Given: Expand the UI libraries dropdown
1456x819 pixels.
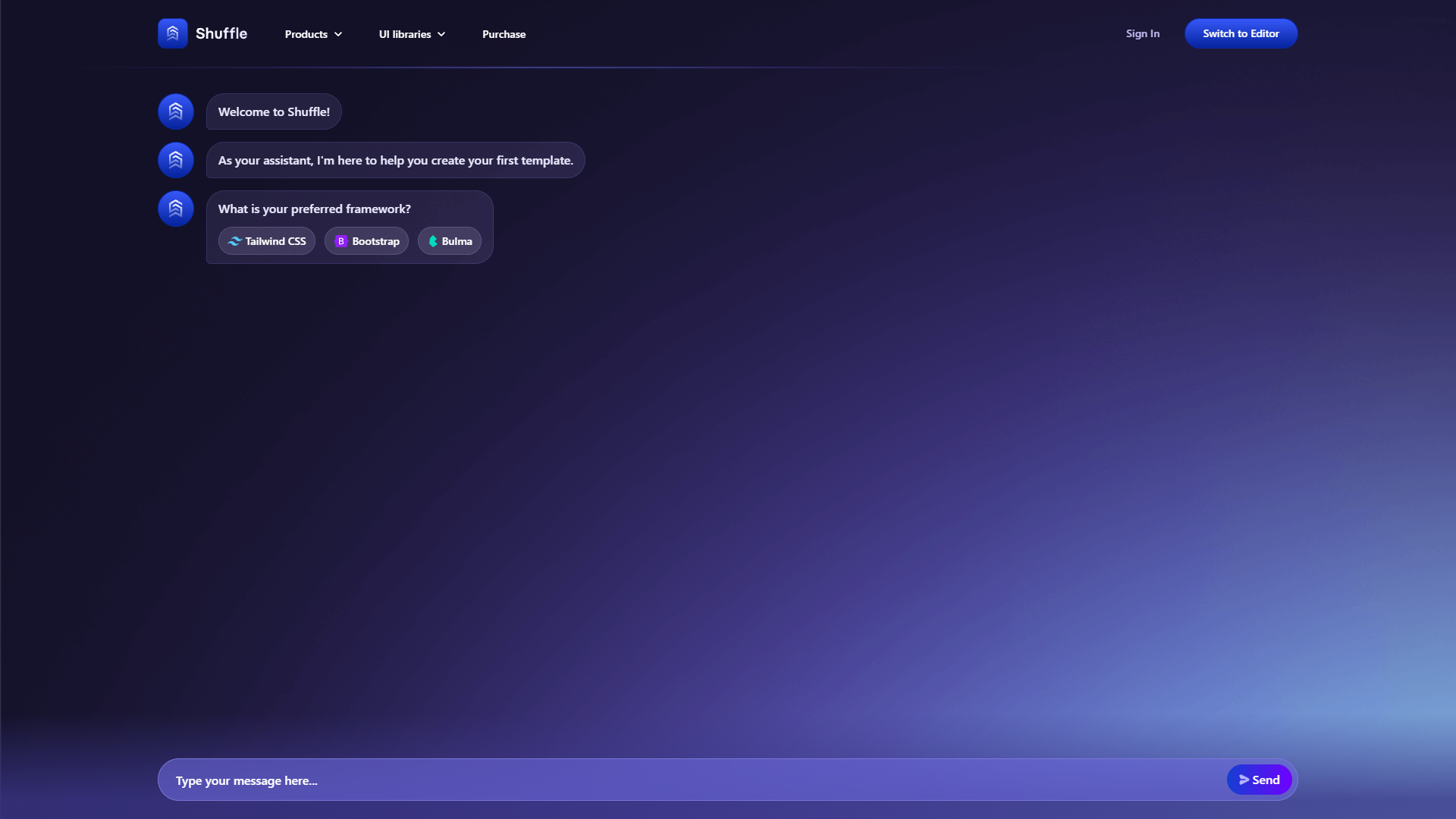Looking at the screenshot, I should (x=412, y=34).
